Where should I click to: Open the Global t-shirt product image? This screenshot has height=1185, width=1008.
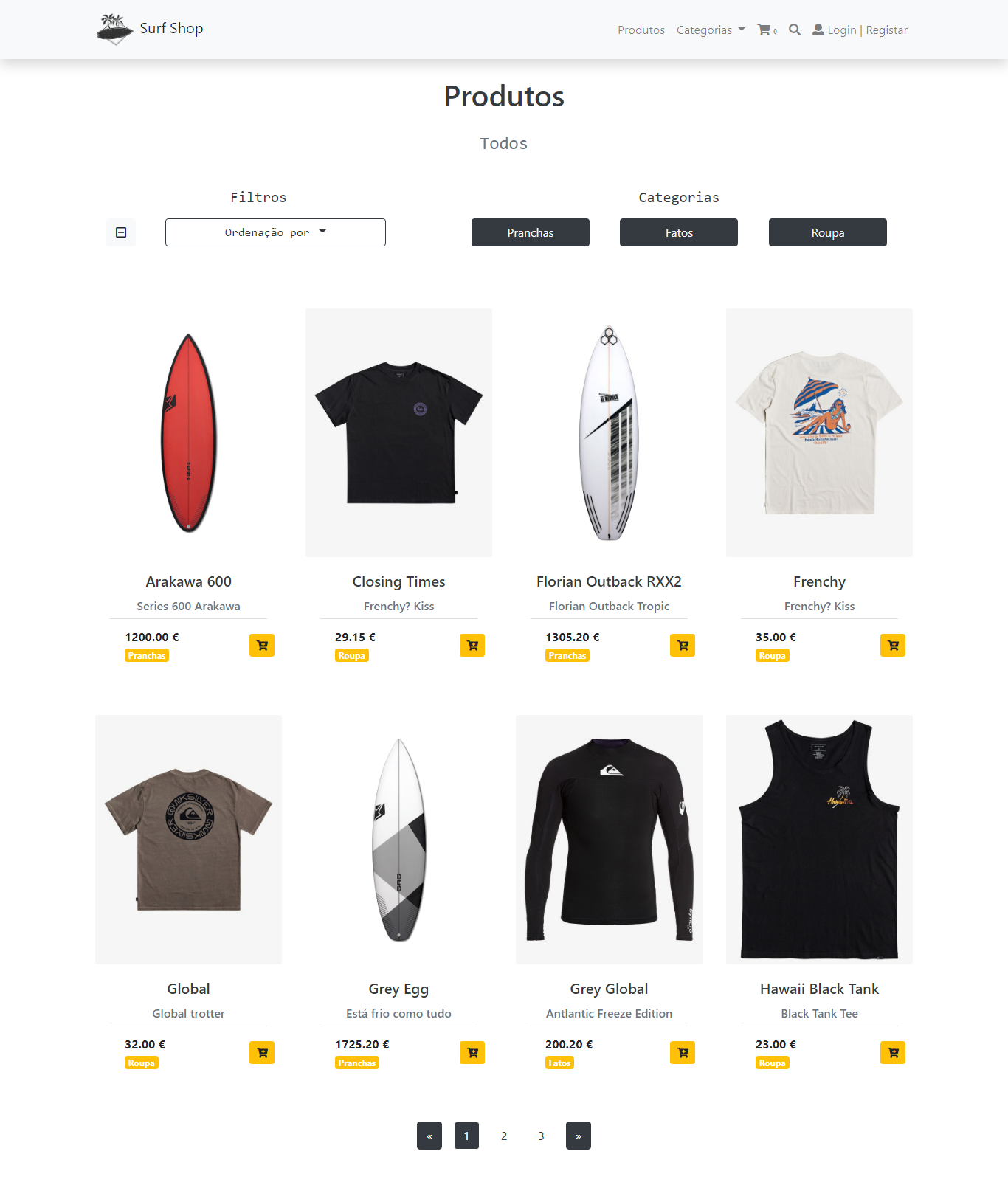(188, 840)
